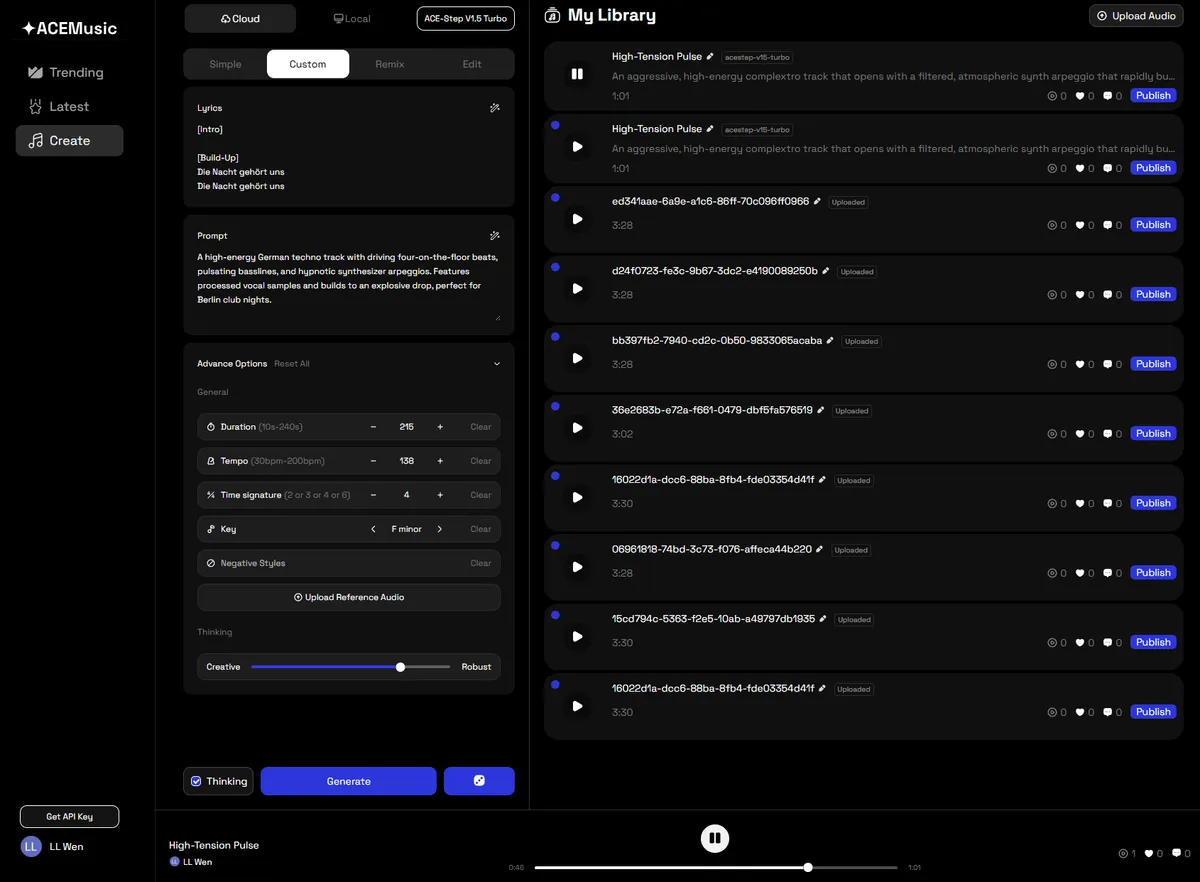Edit name of track d24f0723 with pencil icon
1200x882 pixels.
(x=826, y=271)
